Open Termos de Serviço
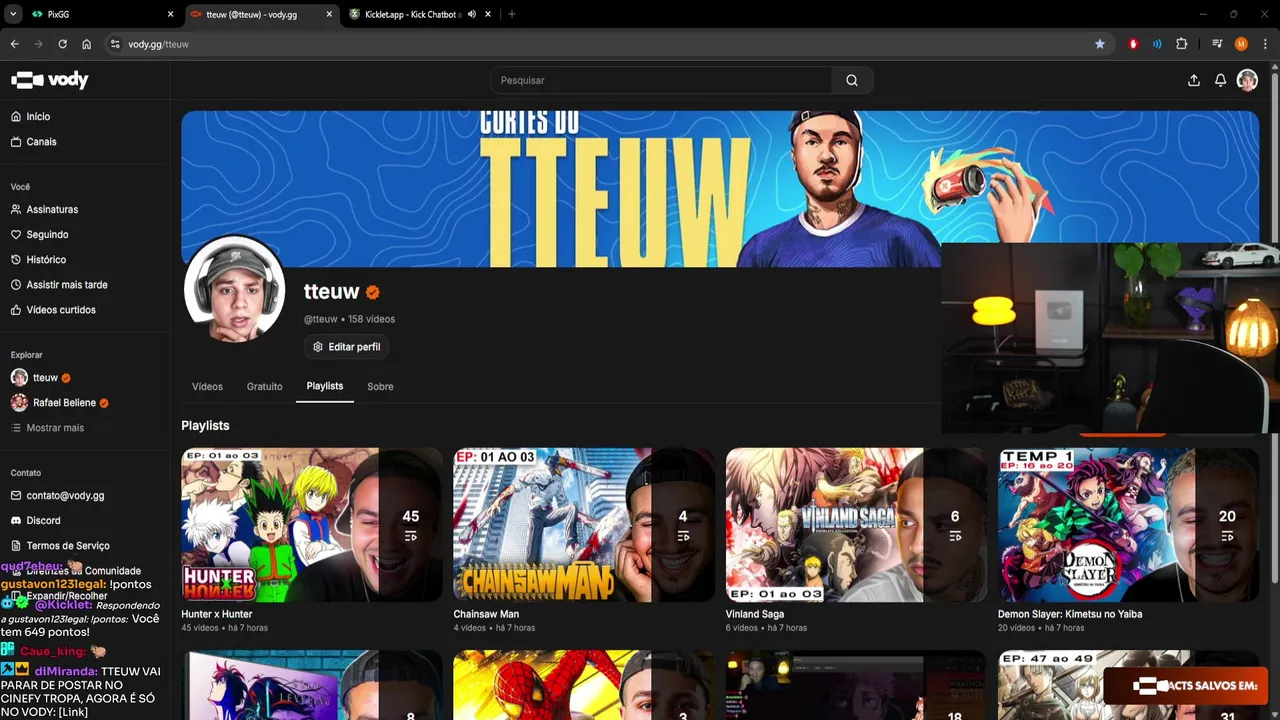 (x=60, y=546)
